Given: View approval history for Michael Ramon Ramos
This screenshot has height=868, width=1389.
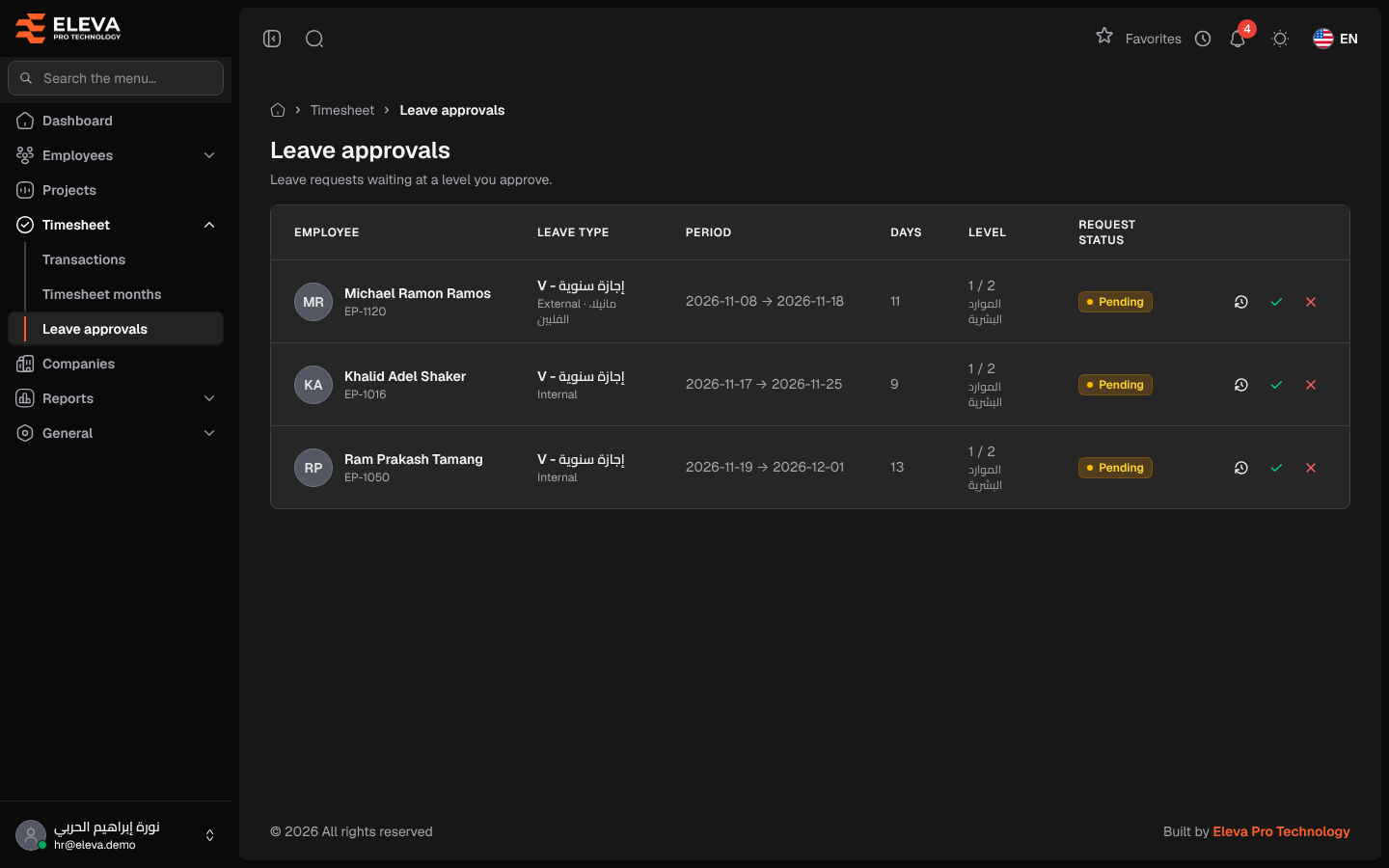Looking at the screenshot, I should [x=1241, y=302].
